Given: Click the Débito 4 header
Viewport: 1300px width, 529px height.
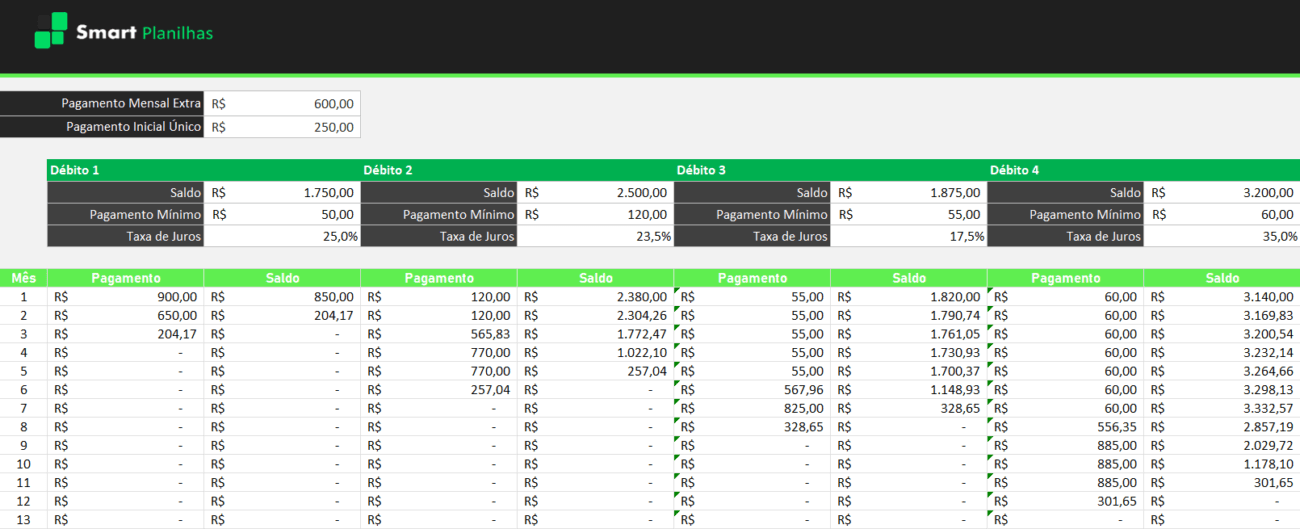Looking at the screenshot, I should 1014,170.
